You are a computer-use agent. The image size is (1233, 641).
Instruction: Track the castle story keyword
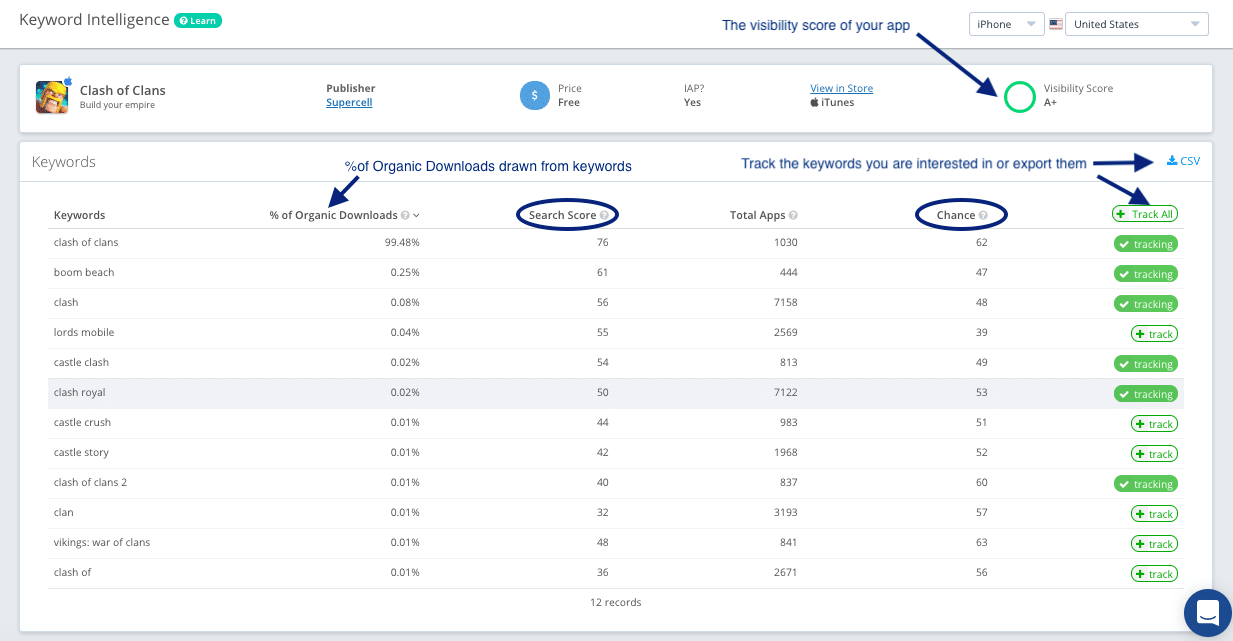coord(1154,454)
